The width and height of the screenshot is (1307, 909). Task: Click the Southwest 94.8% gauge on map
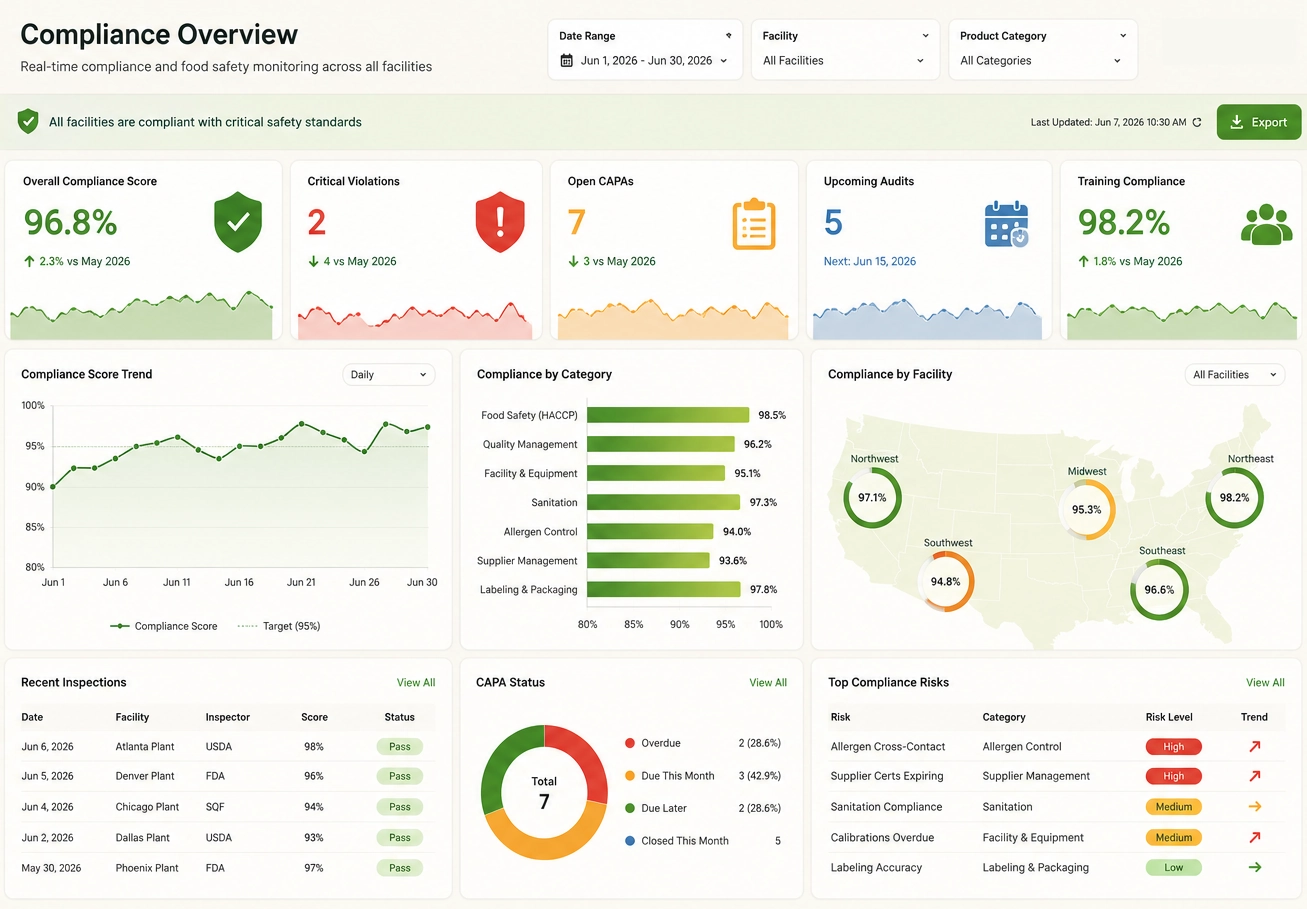[945, 581]
